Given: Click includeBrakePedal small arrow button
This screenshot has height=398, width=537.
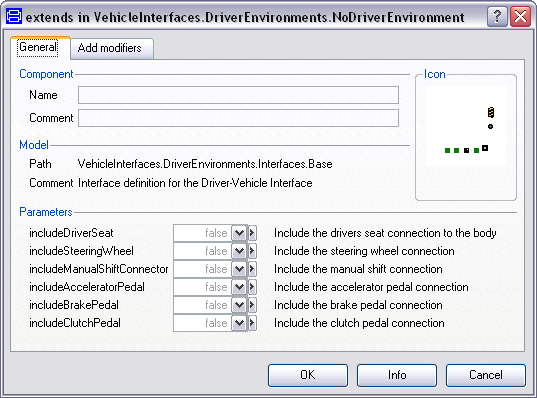Looking at the screenshot, I should (252, 305).
